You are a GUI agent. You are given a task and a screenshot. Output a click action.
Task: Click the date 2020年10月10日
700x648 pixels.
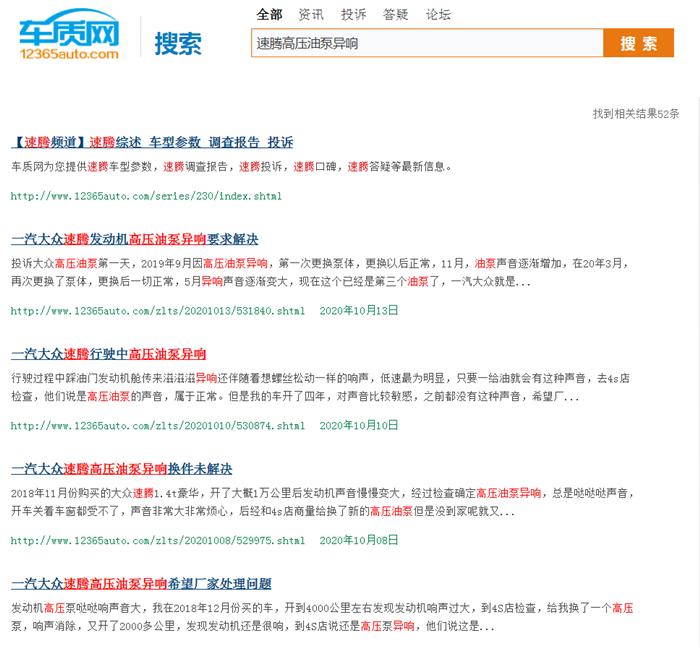[358, 425]
